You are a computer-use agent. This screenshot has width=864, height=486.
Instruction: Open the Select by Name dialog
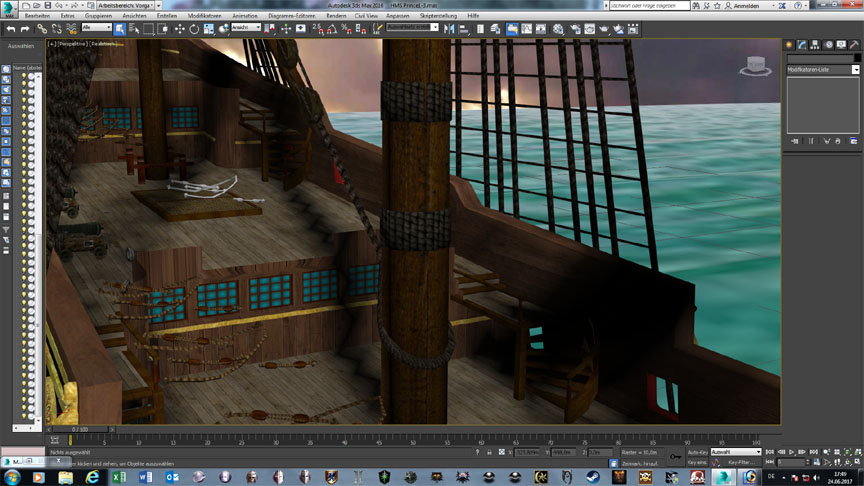pos(134,29)
